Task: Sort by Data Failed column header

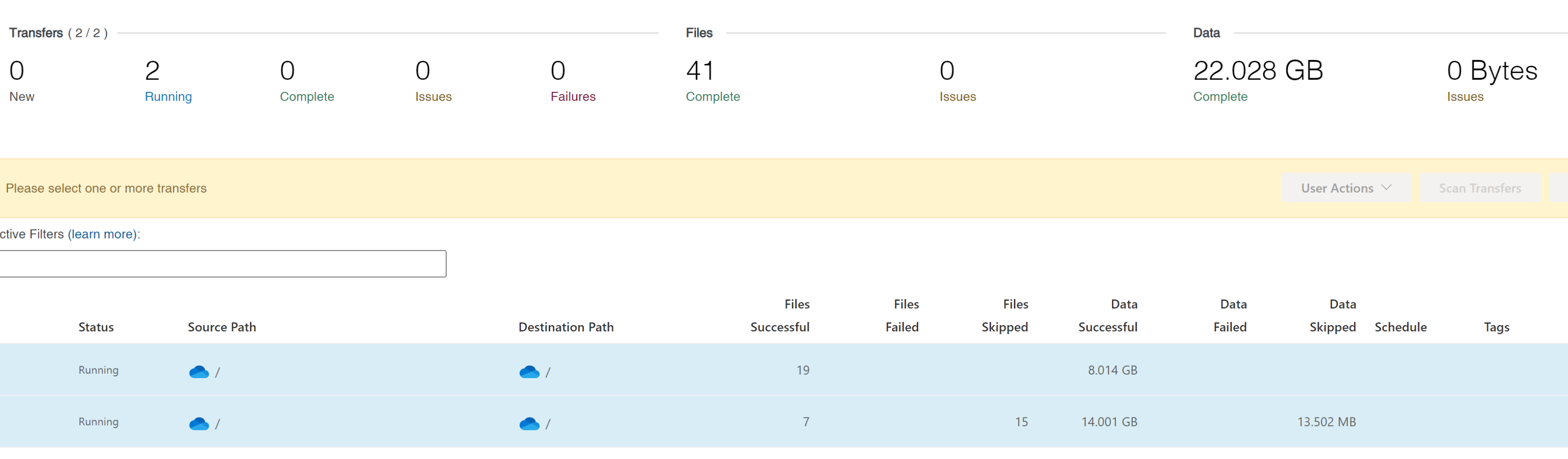Action: tap(1230, 316)
